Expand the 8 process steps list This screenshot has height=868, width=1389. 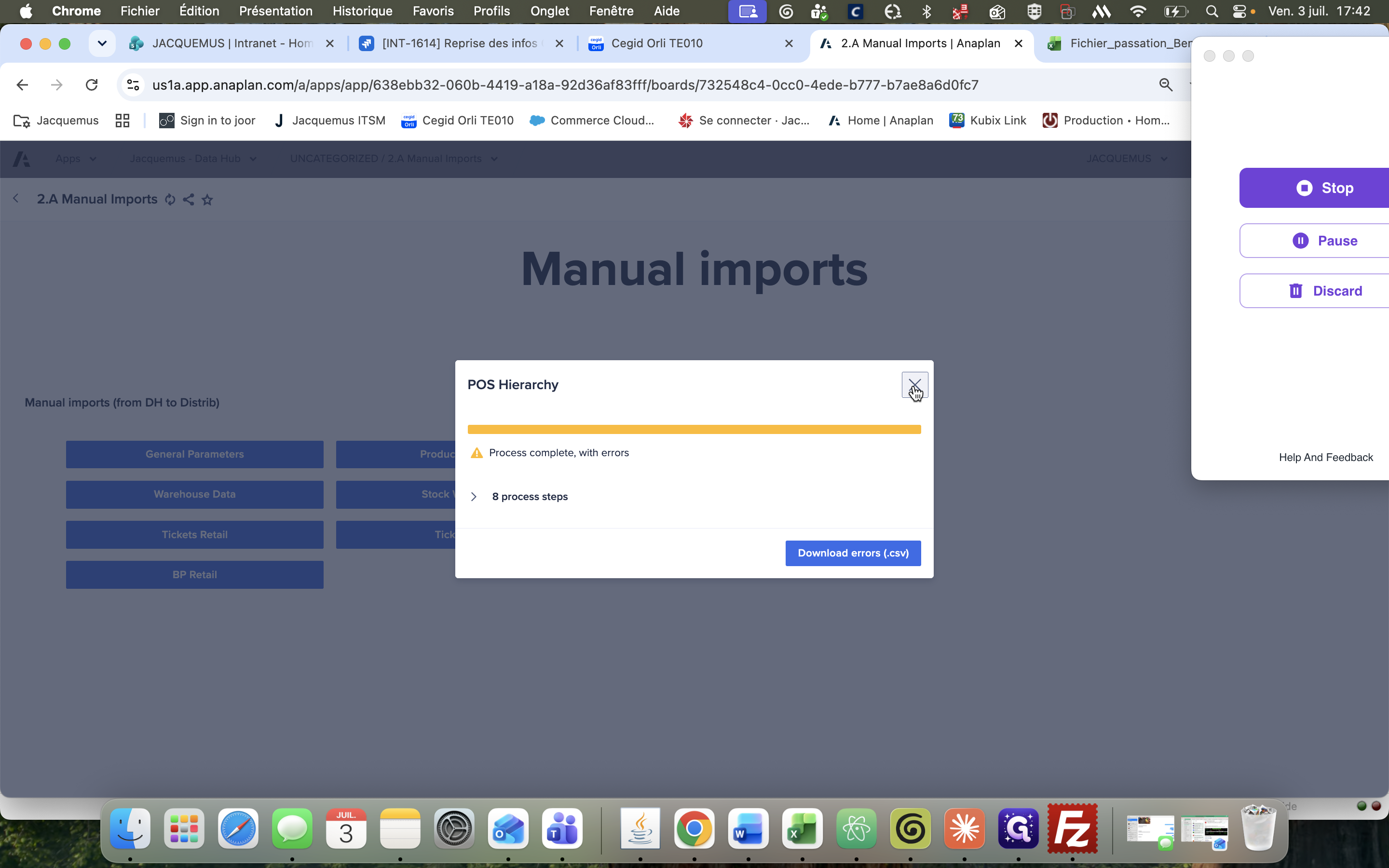pos(474,497)
